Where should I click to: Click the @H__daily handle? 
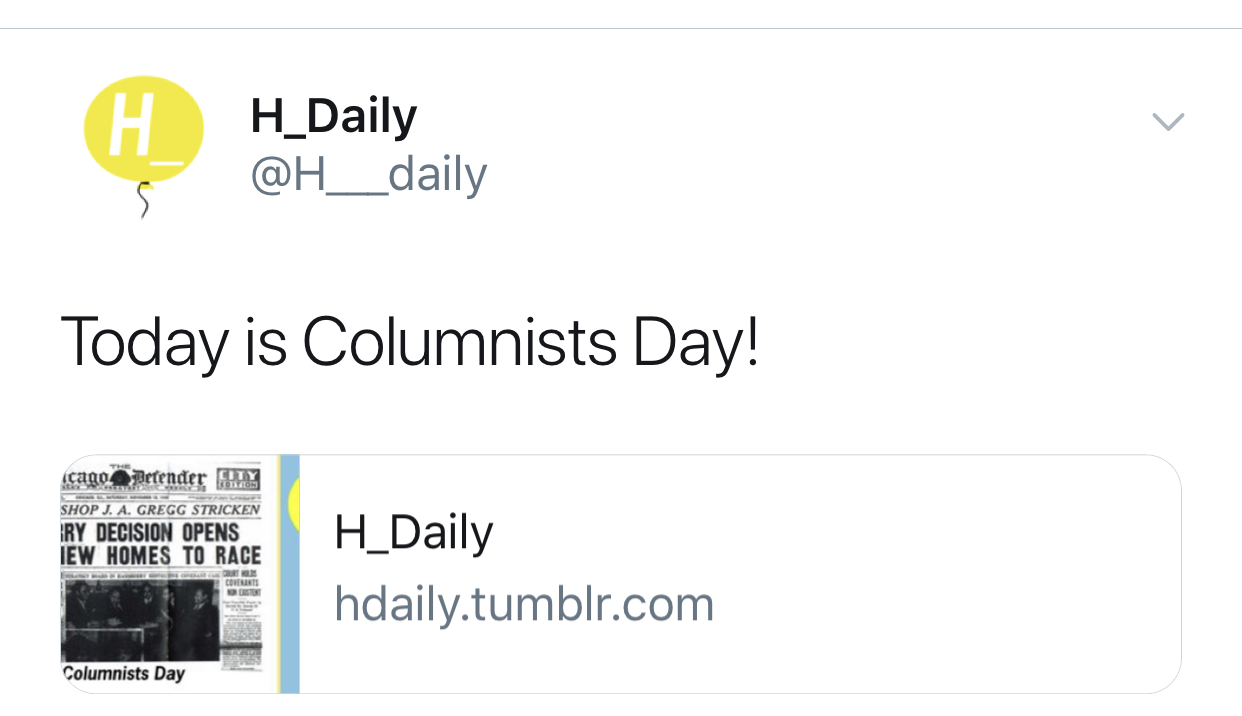click(x=368, y=175)
